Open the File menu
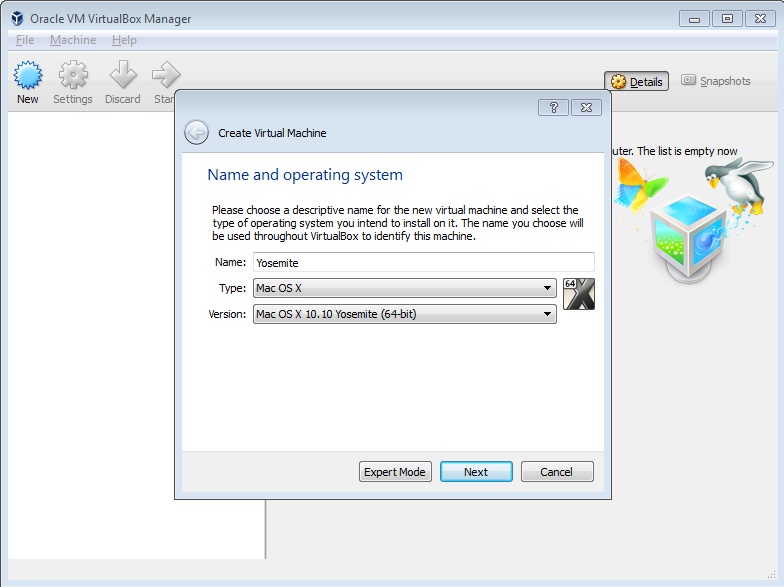This screenshot has height=587, width=784. point(25,40)
